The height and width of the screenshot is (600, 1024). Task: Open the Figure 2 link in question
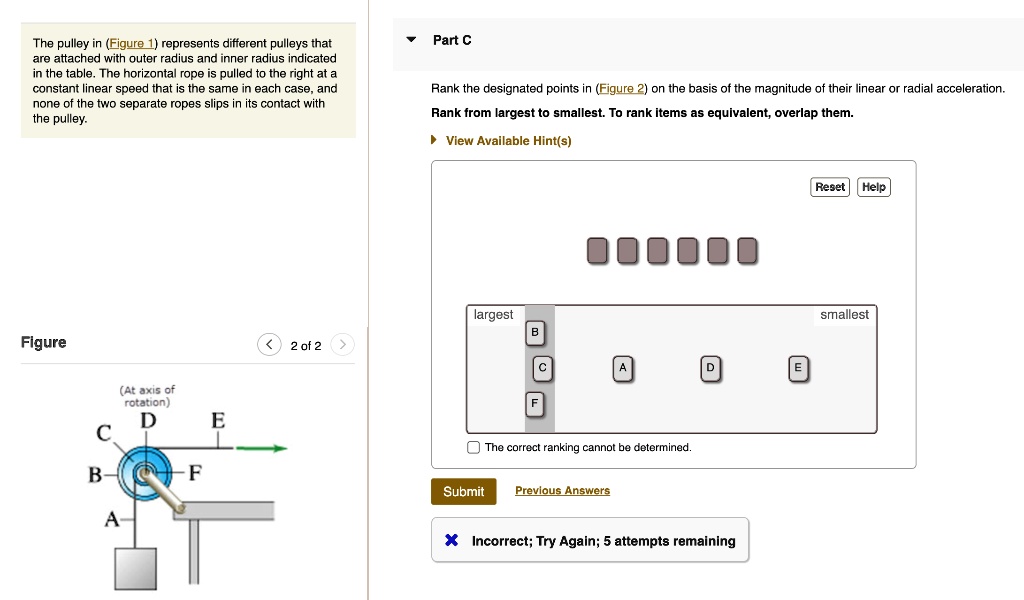pos(621,89)
